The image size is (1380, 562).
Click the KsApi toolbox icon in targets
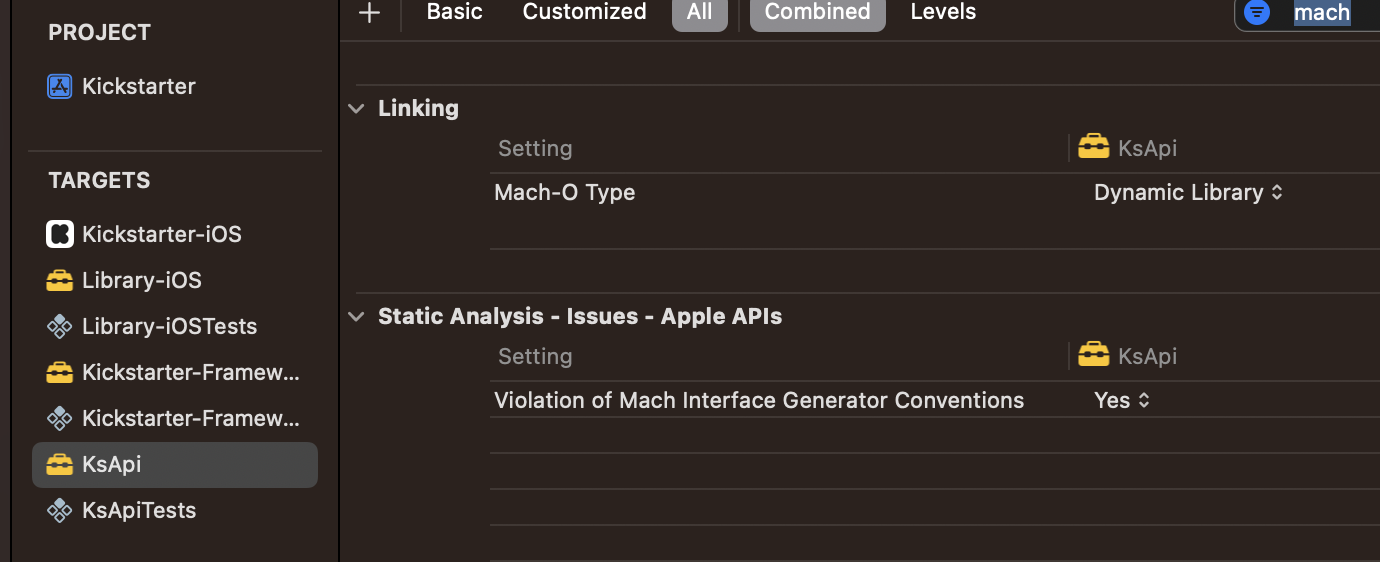point(60,465)
